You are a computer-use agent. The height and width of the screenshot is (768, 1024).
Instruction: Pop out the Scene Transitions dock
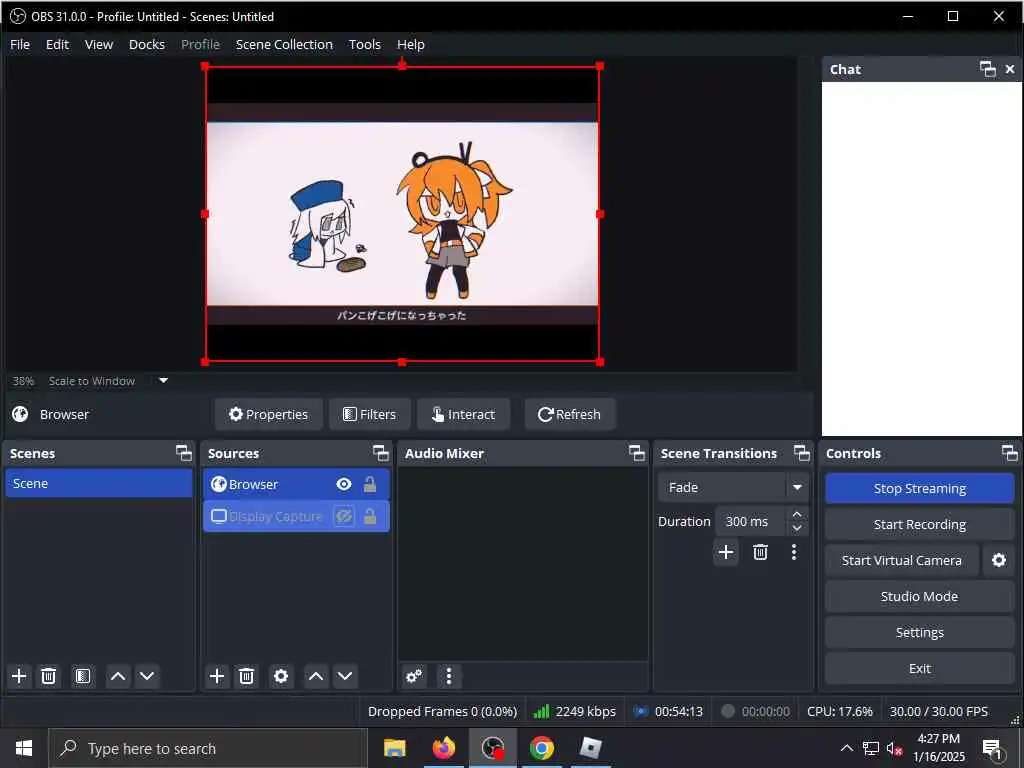click(802, 453)
